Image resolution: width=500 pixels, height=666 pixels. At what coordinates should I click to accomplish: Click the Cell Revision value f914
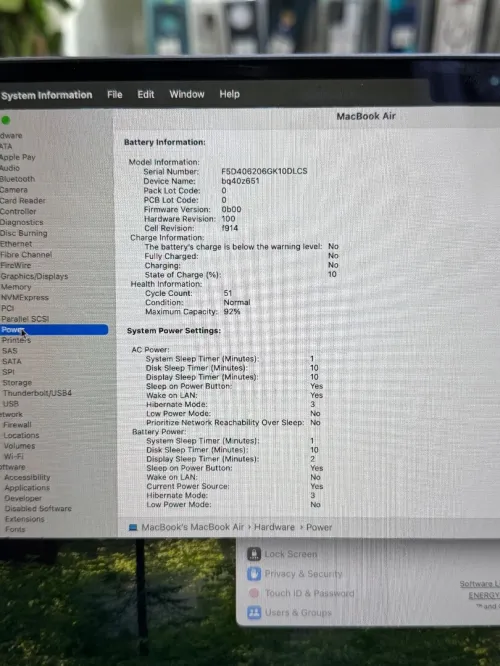(x=230, y=228)
